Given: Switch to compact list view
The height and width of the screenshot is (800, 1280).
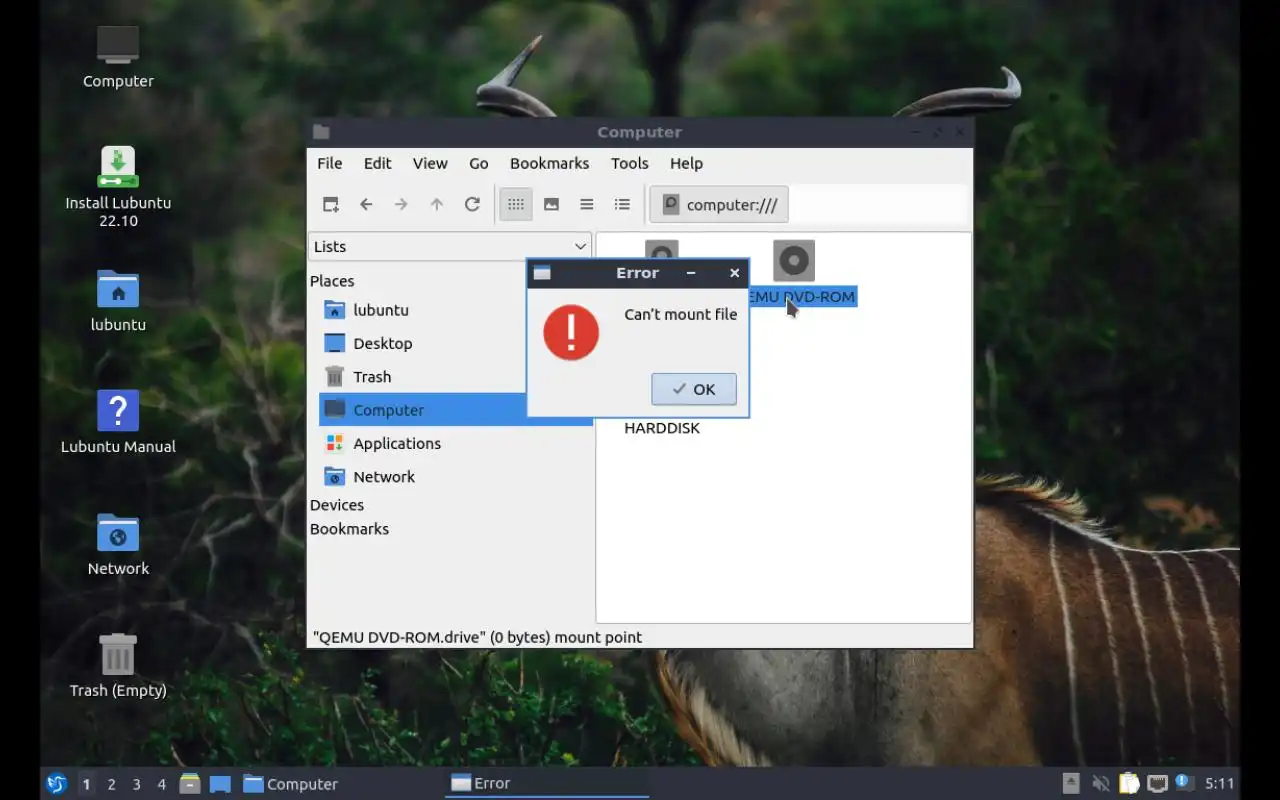Looking at the screenshot, I should click(x=587, y=204).
